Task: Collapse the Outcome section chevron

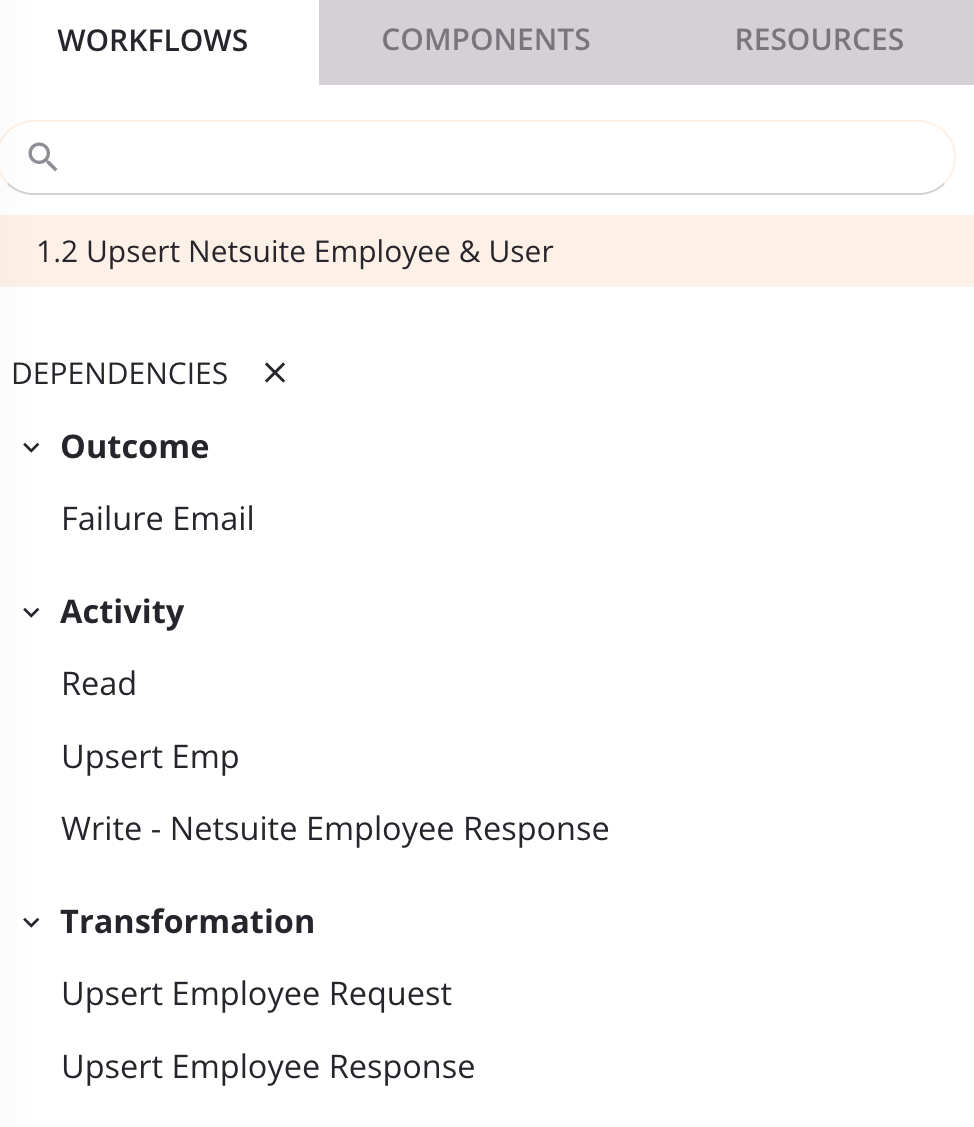Action: tap(30, 447)
